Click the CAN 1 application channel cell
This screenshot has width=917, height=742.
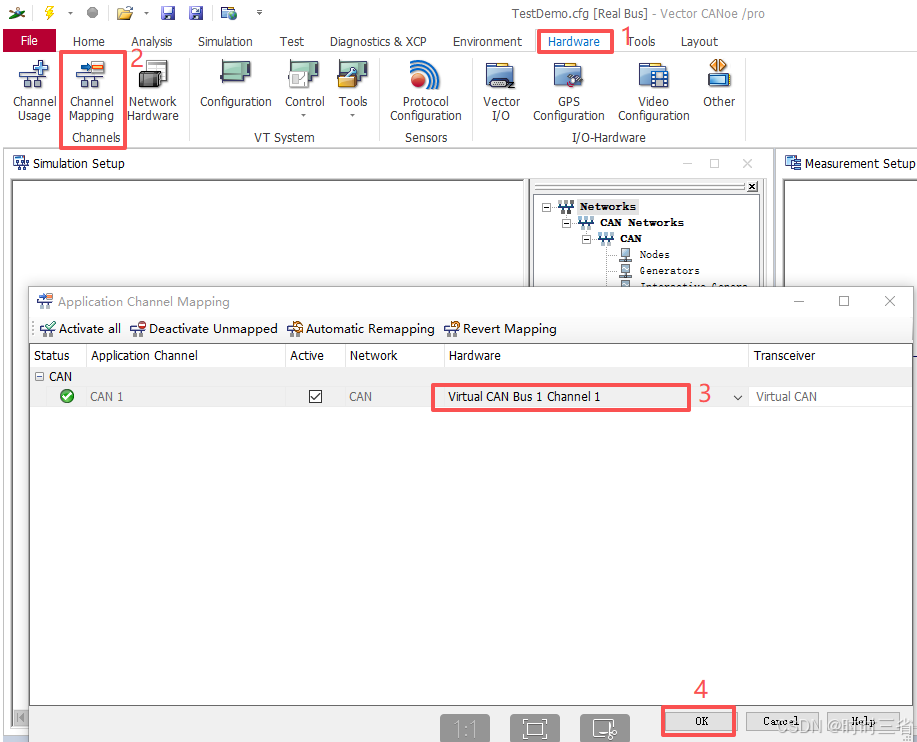coord(186,396)
